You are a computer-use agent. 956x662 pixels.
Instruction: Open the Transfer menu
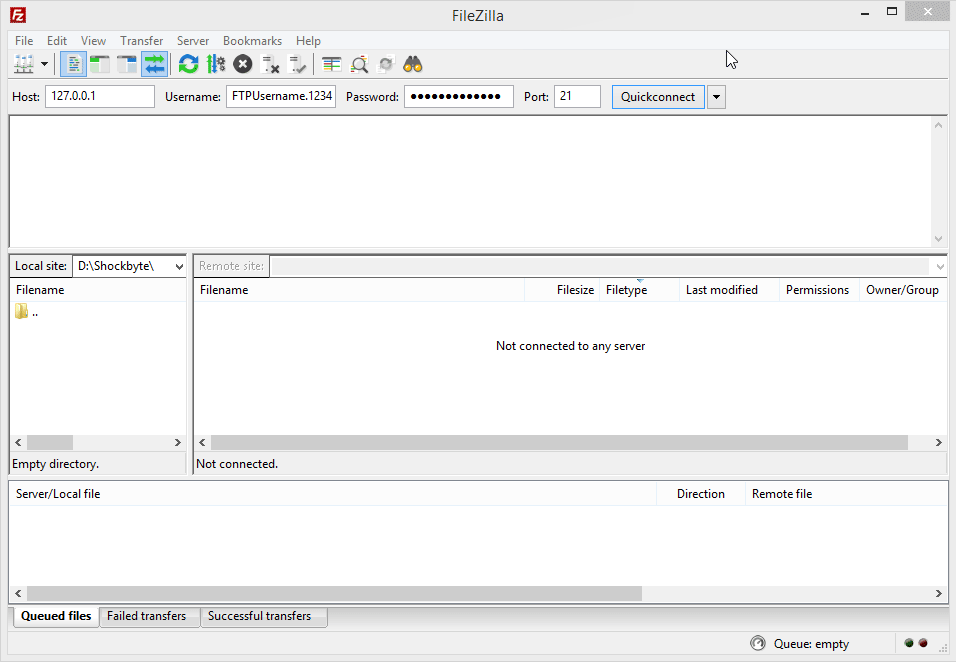point(141,40)
